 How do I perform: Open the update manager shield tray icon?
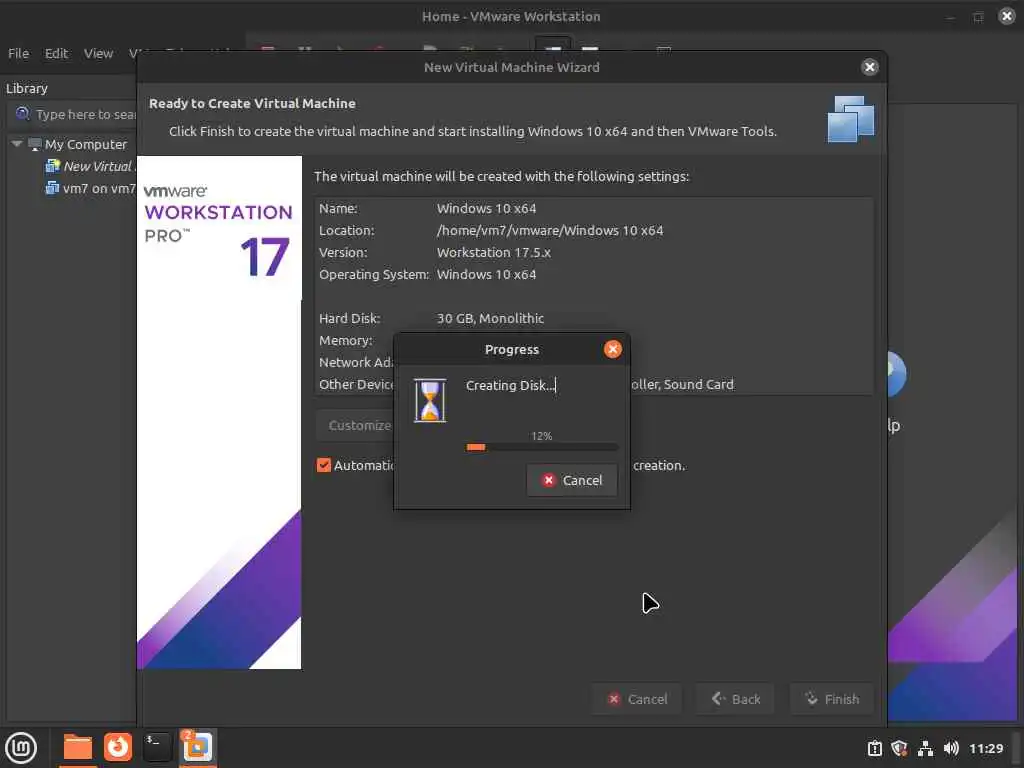click(x=899, y=748)
